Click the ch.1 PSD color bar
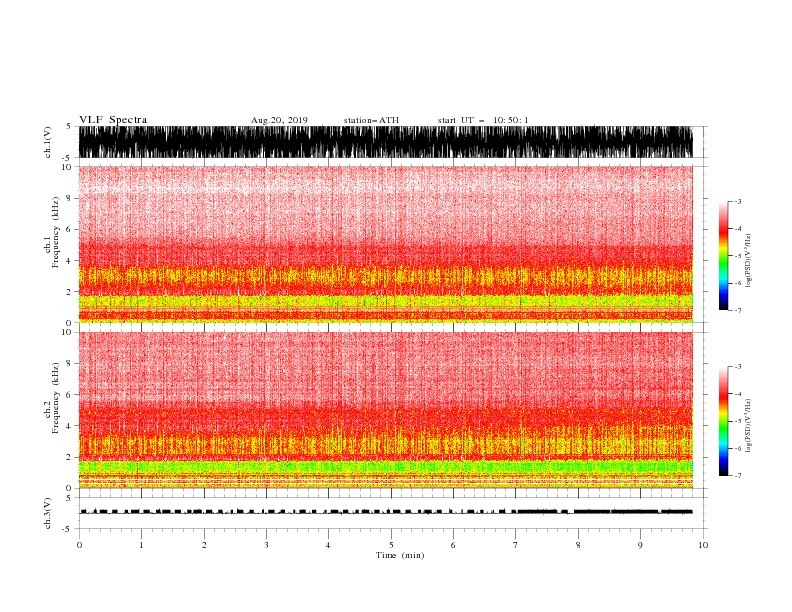The width and height of the screenshot is (792, 612). (x=723, y=255)
